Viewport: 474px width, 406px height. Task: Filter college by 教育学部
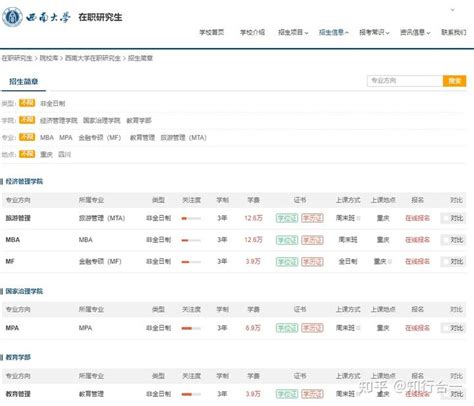pos(139,121)
